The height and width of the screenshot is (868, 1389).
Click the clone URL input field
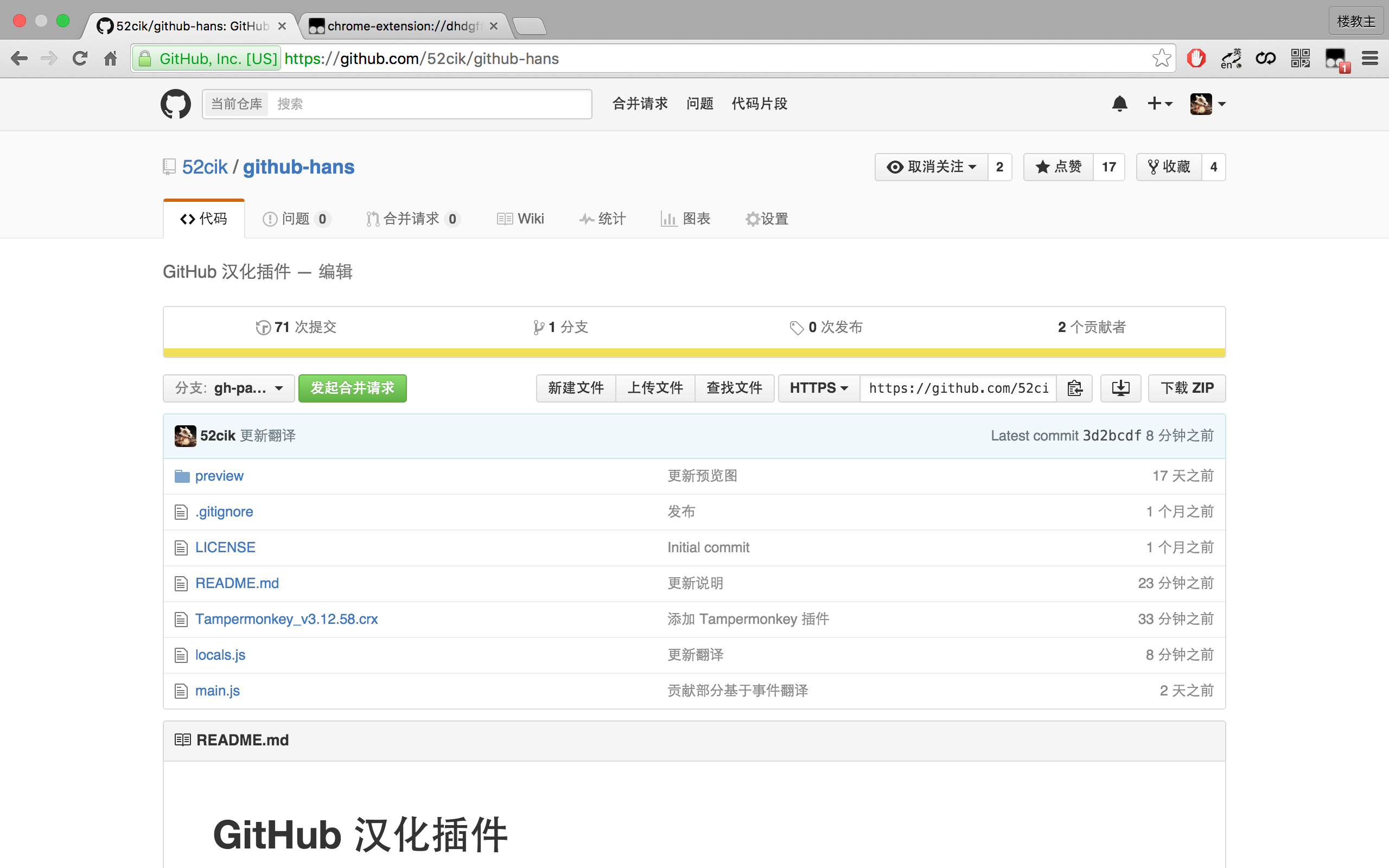point(959,388)
